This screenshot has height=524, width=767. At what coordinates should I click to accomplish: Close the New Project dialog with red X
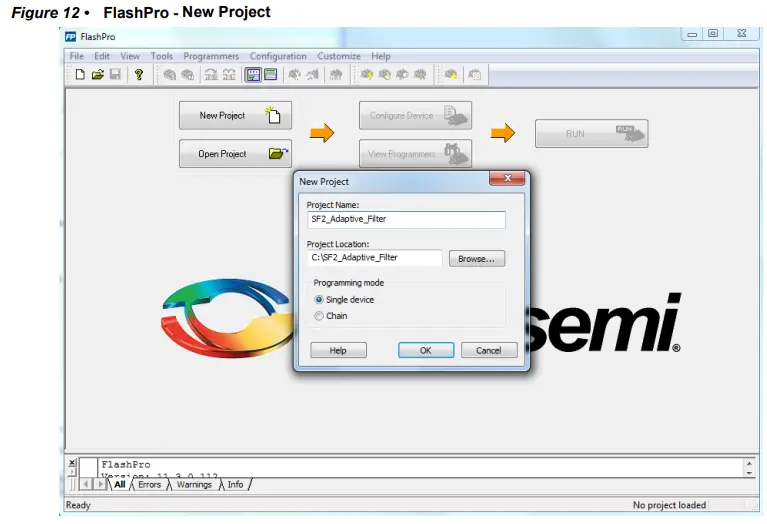point(507,178)
